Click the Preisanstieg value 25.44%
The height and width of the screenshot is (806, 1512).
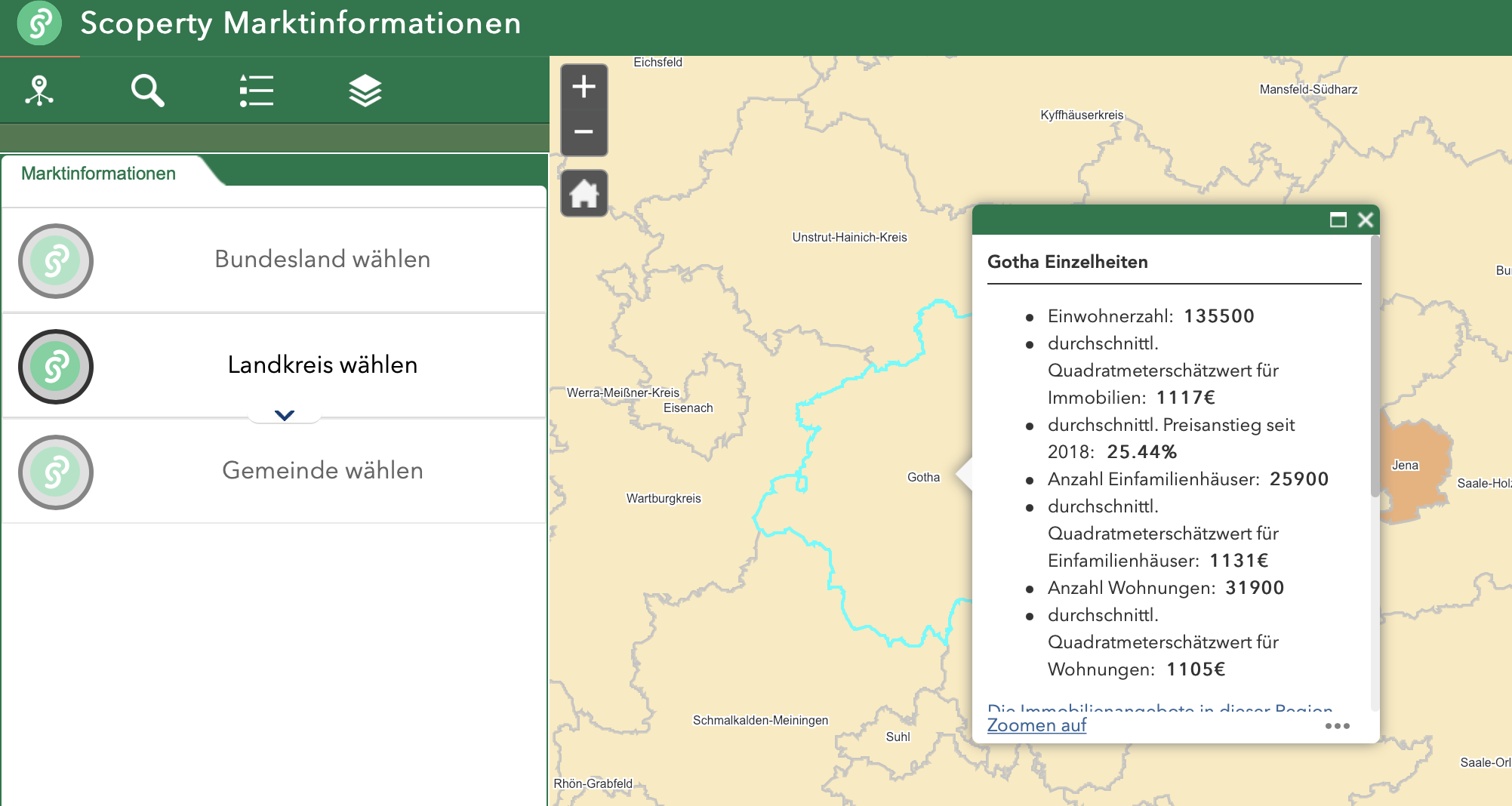[1141, 452]
